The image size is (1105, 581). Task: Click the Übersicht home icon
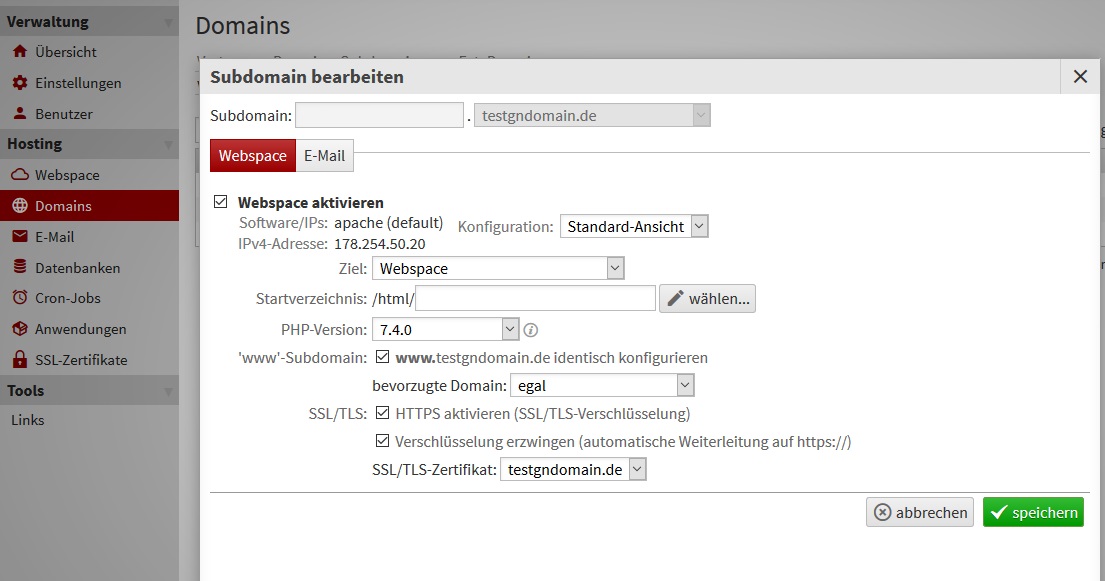coord(19,52)
